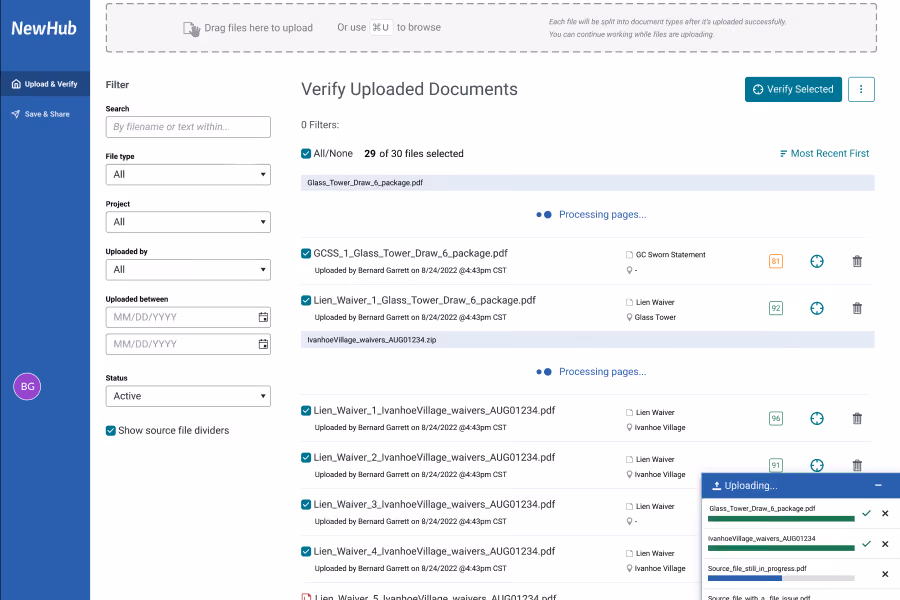This screenshot has width=900, height=600.
Task: Open the Project dropdown
Action: [188, 222]
